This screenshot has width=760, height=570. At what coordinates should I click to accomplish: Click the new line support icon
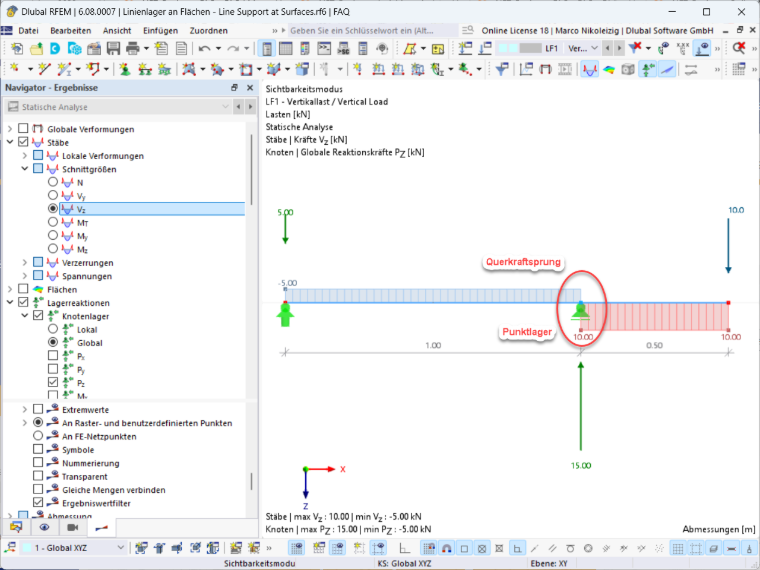[144, 70]
